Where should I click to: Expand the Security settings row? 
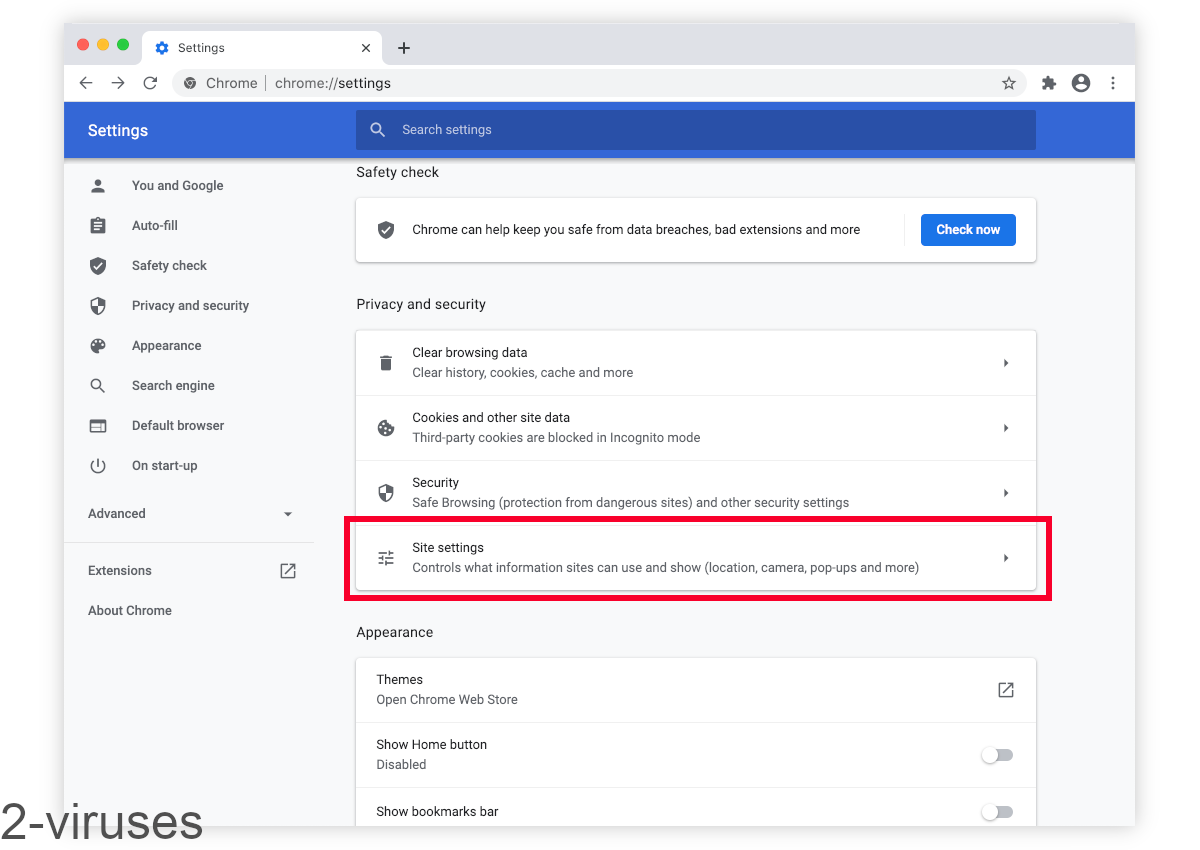(x=1005, y=493)
